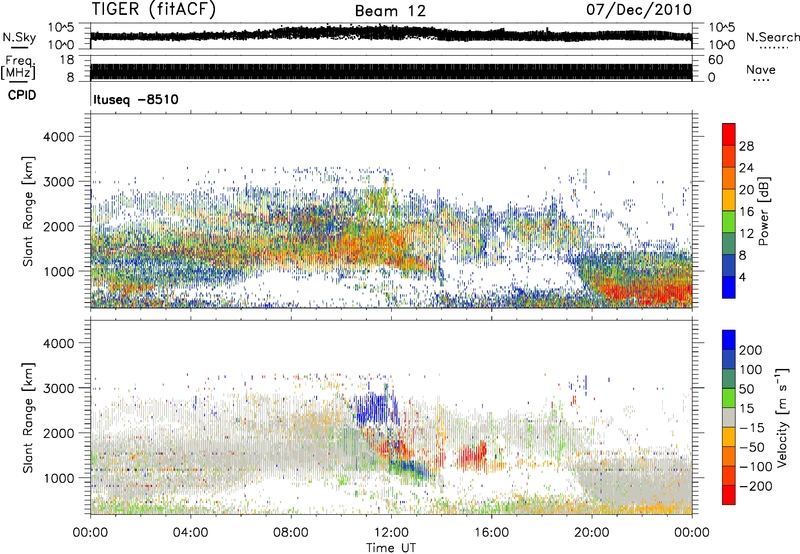Image resolution: width=800 pixels, height=554 pixels.
Task: Pick the light green 12–16 dB colorbar segment
Action: pyautogui.click(x=729, y=222)
